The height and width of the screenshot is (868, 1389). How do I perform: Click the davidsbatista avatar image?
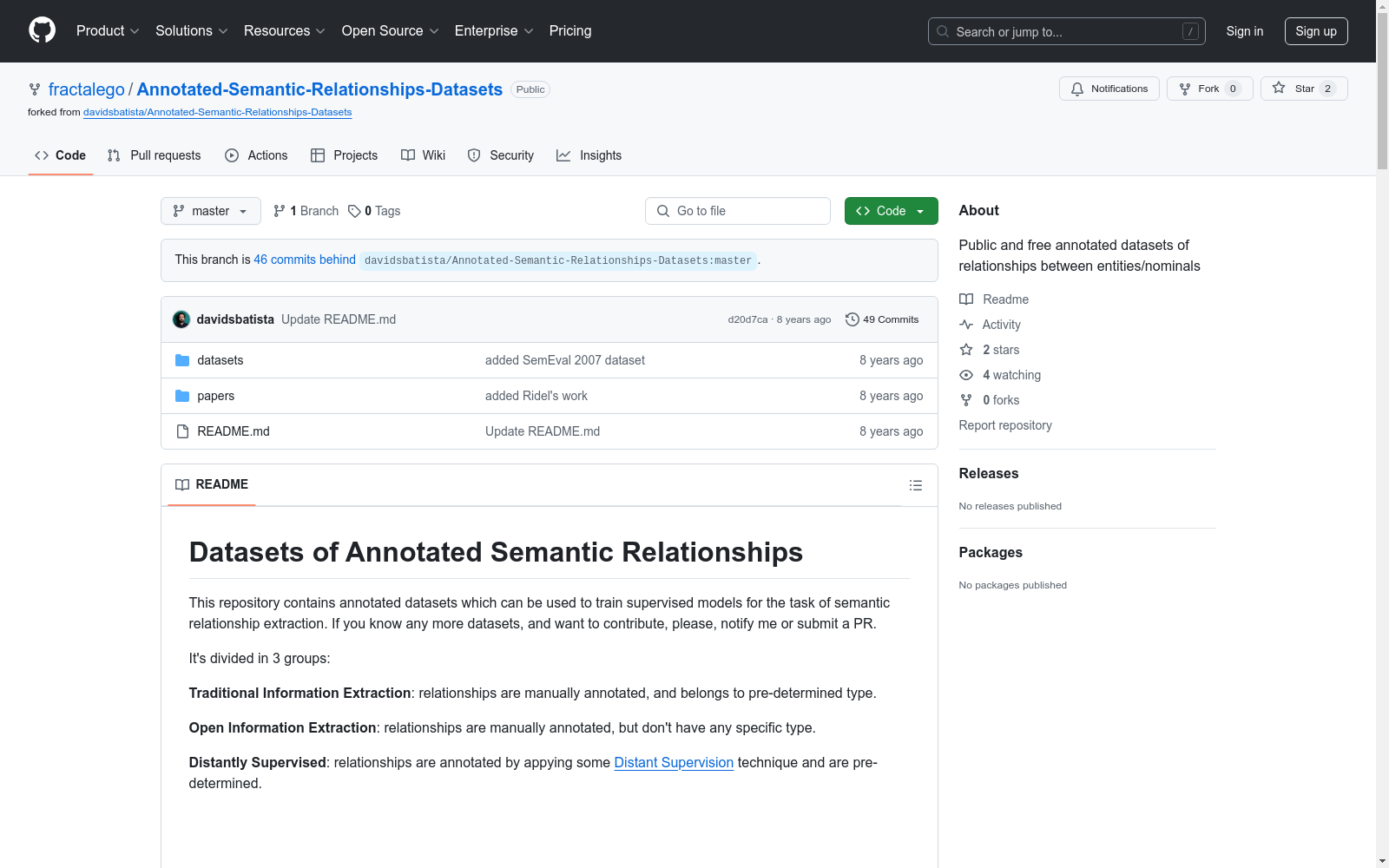181,319
